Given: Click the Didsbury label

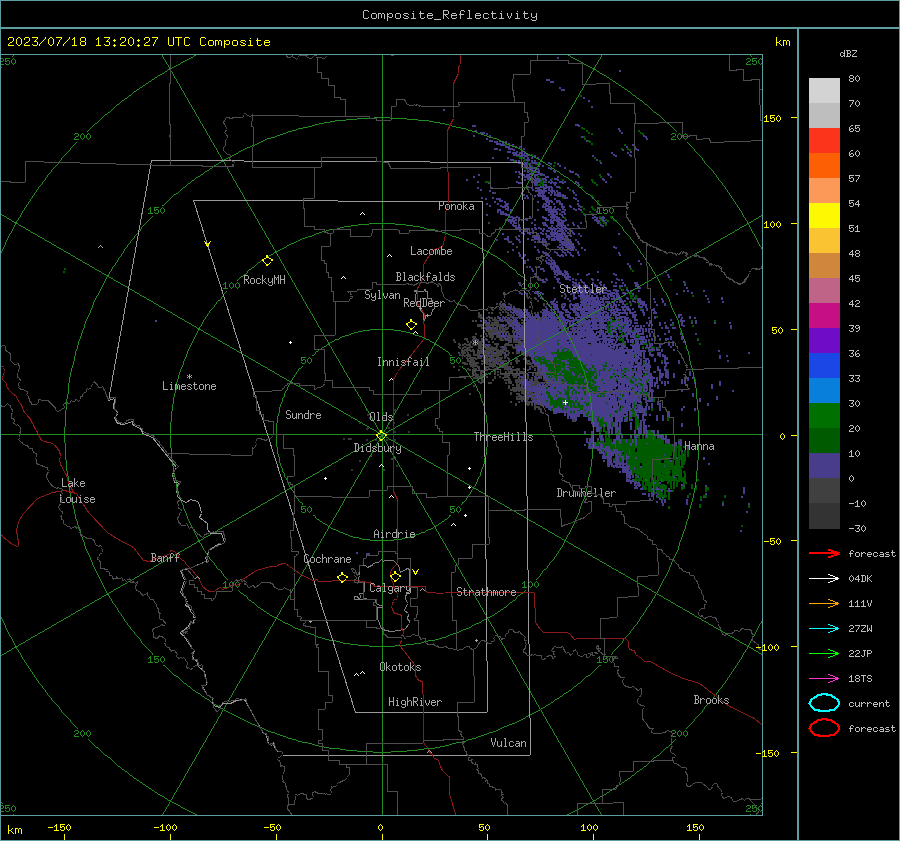Looking at the screenshot, I should [x=377, y=448].
